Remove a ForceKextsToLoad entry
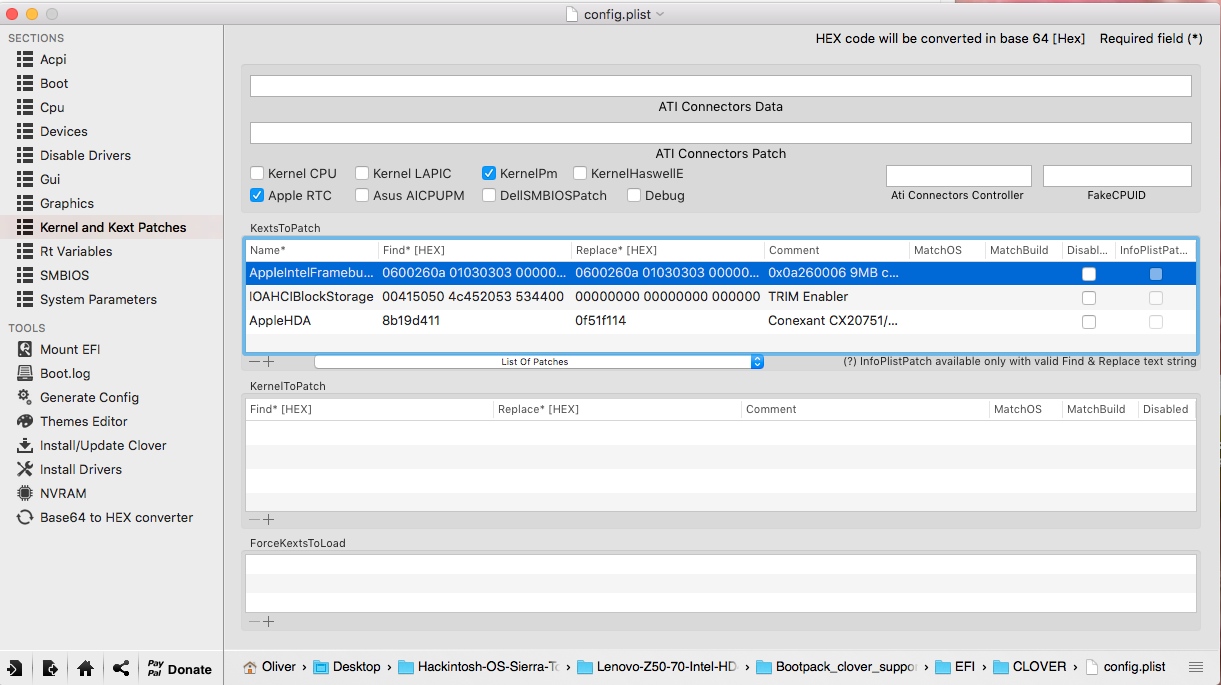This screenshot has height=685, width=1221. [x=254, y=621]
